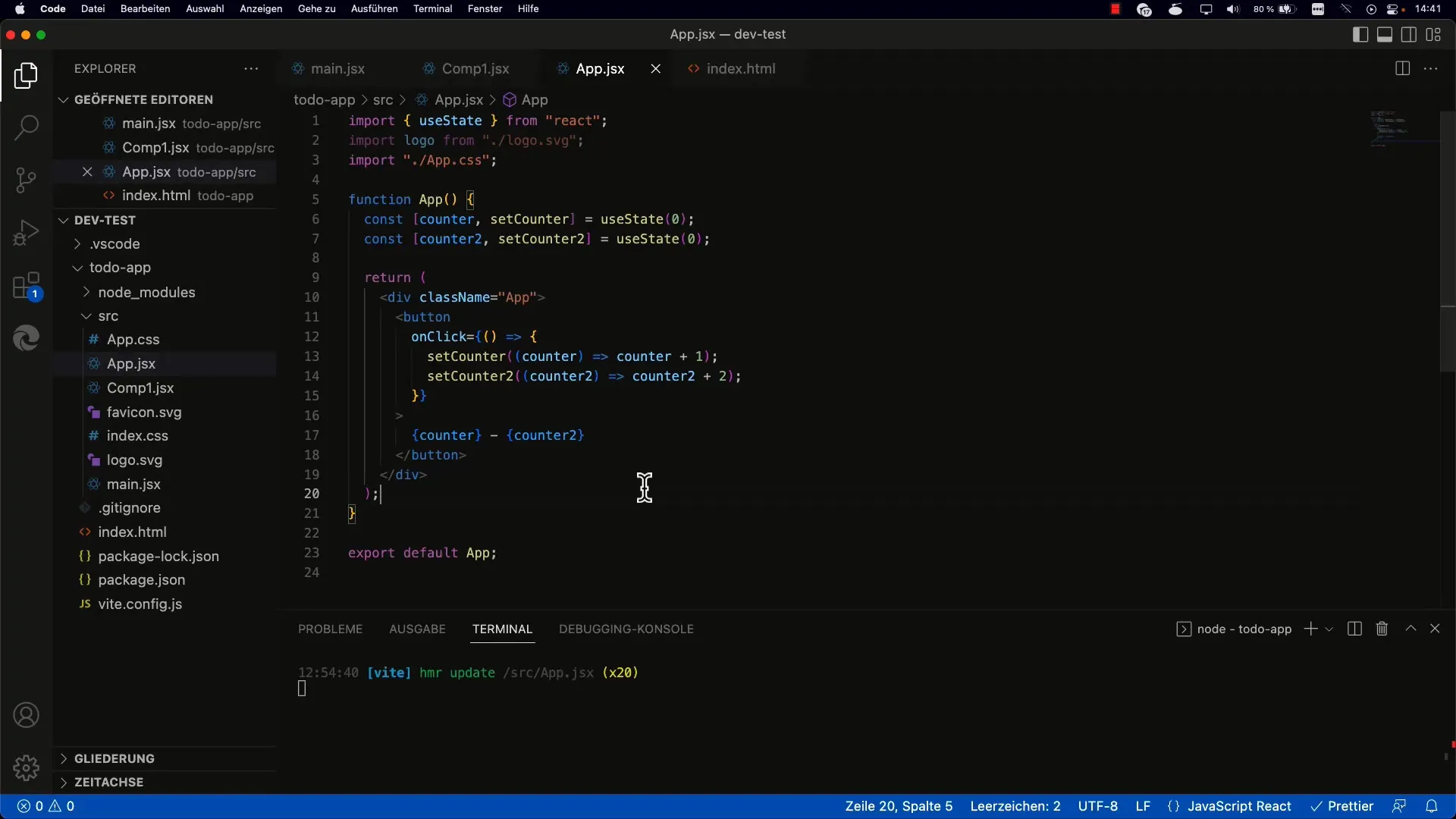Maximize the panel with caret icon

pos(1410,629)
